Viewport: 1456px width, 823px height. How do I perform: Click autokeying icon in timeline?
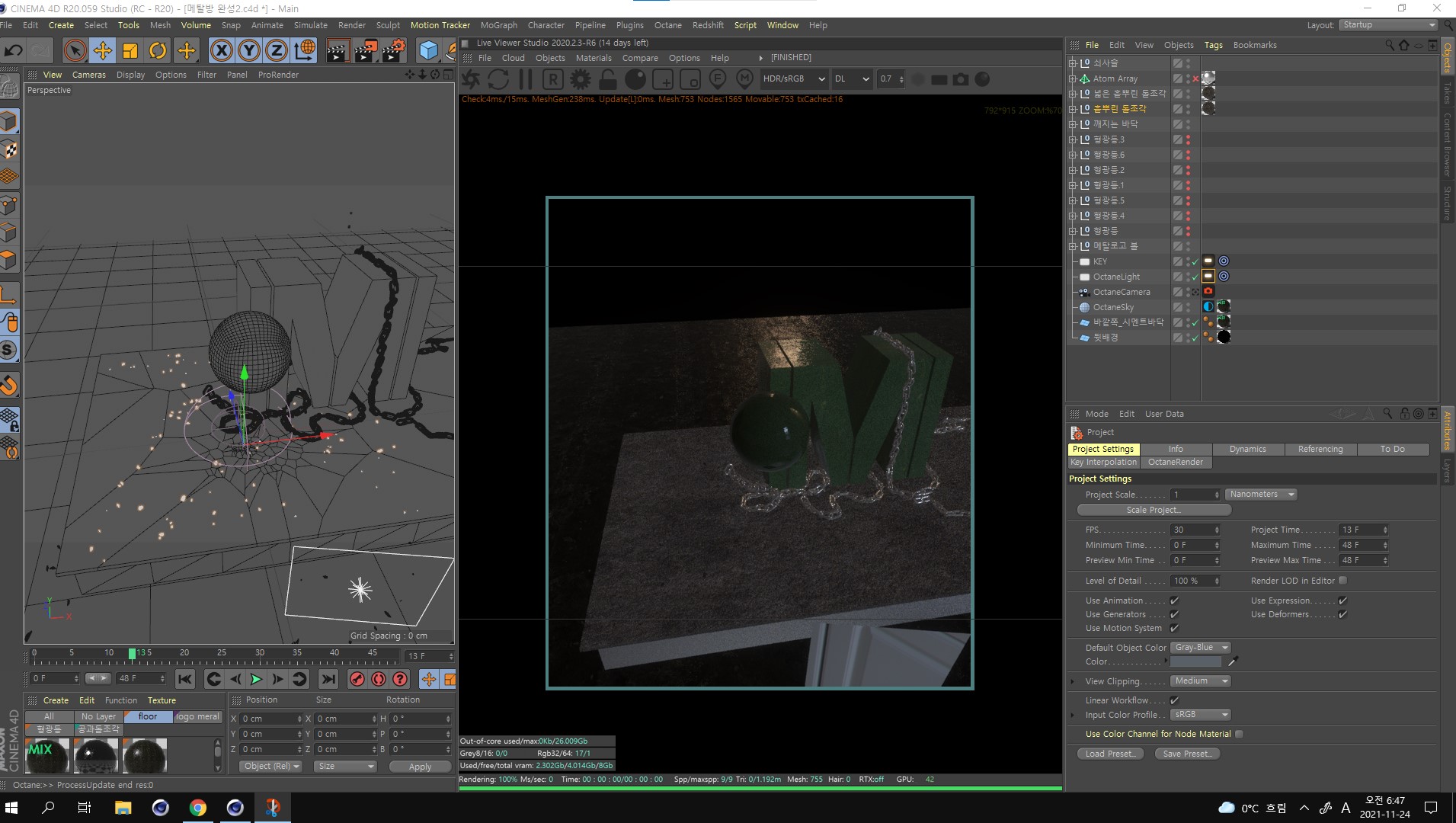coord(379,679)
